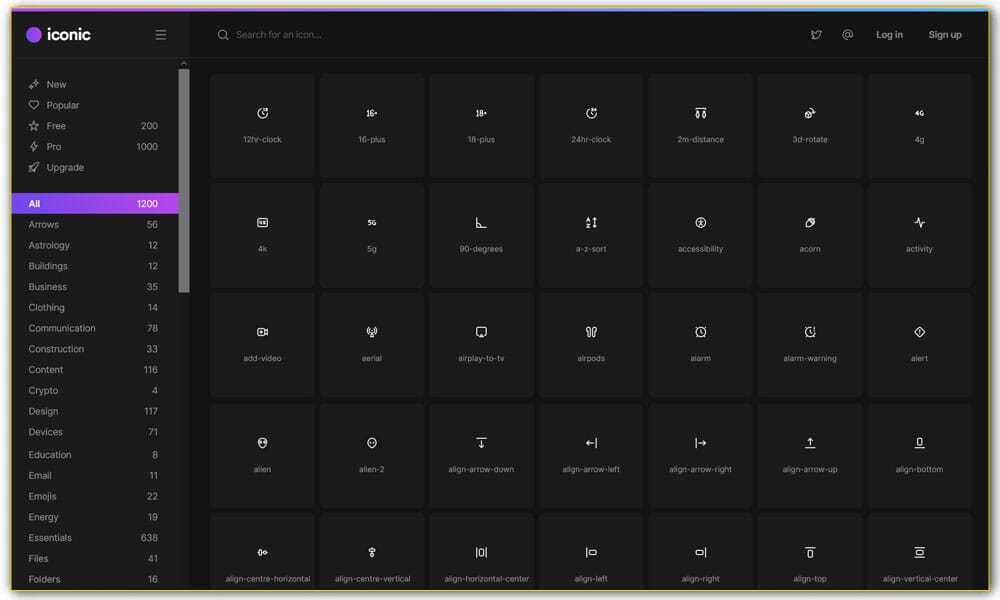Click the add-video icon
This screenshot has height=600, width=1000.
click(x=262, y=345)
